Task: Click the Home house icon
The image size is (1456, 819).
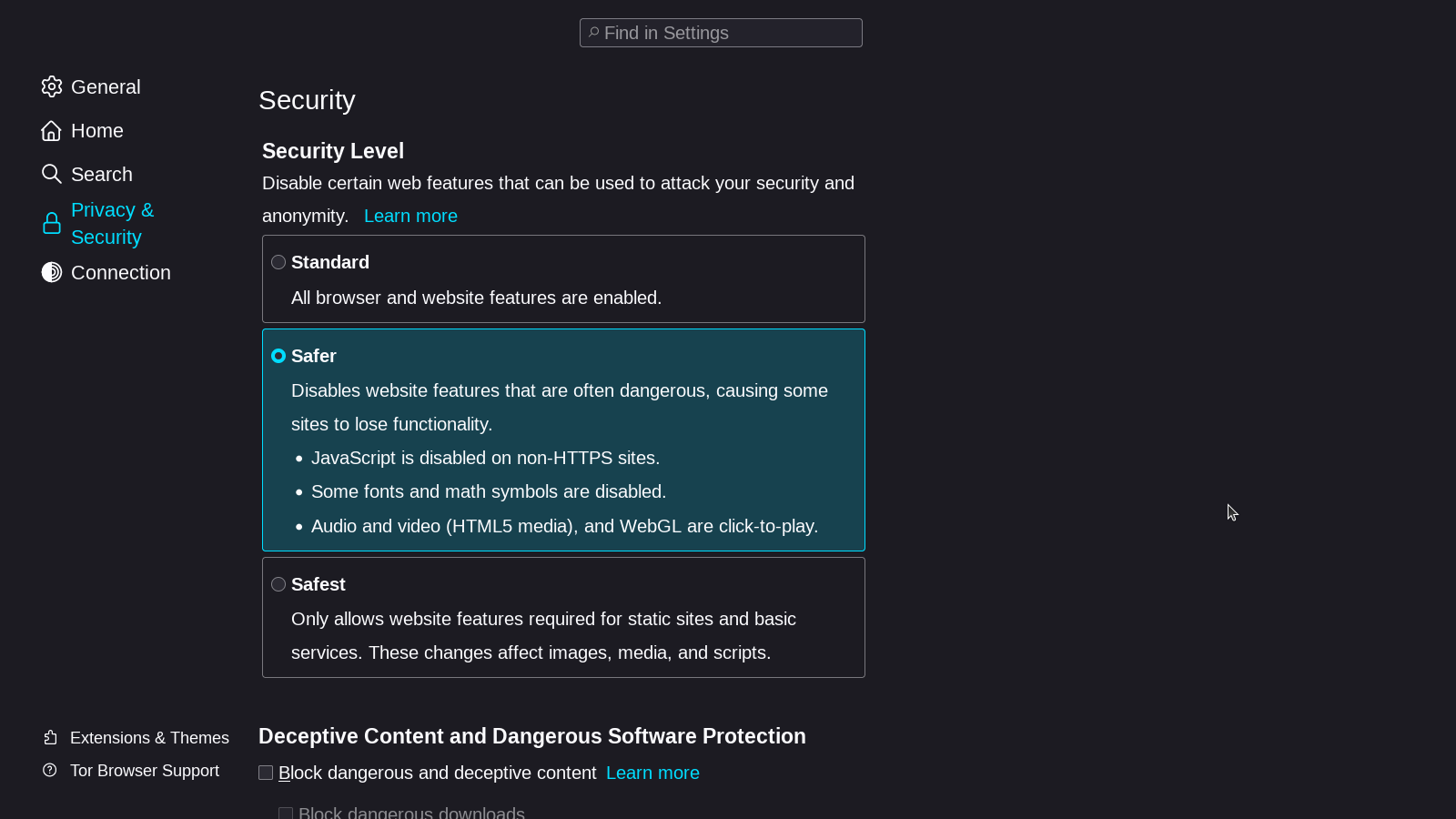Action: click(52, 131)
